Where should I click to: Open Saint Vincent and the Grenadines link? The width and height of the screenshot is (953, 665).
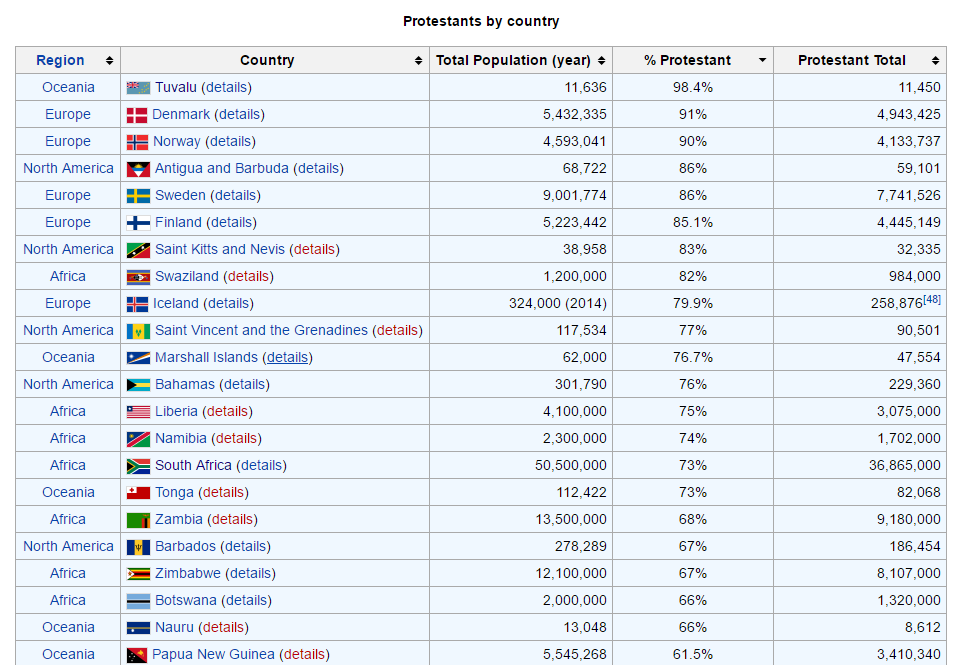[x=261, y=331]
